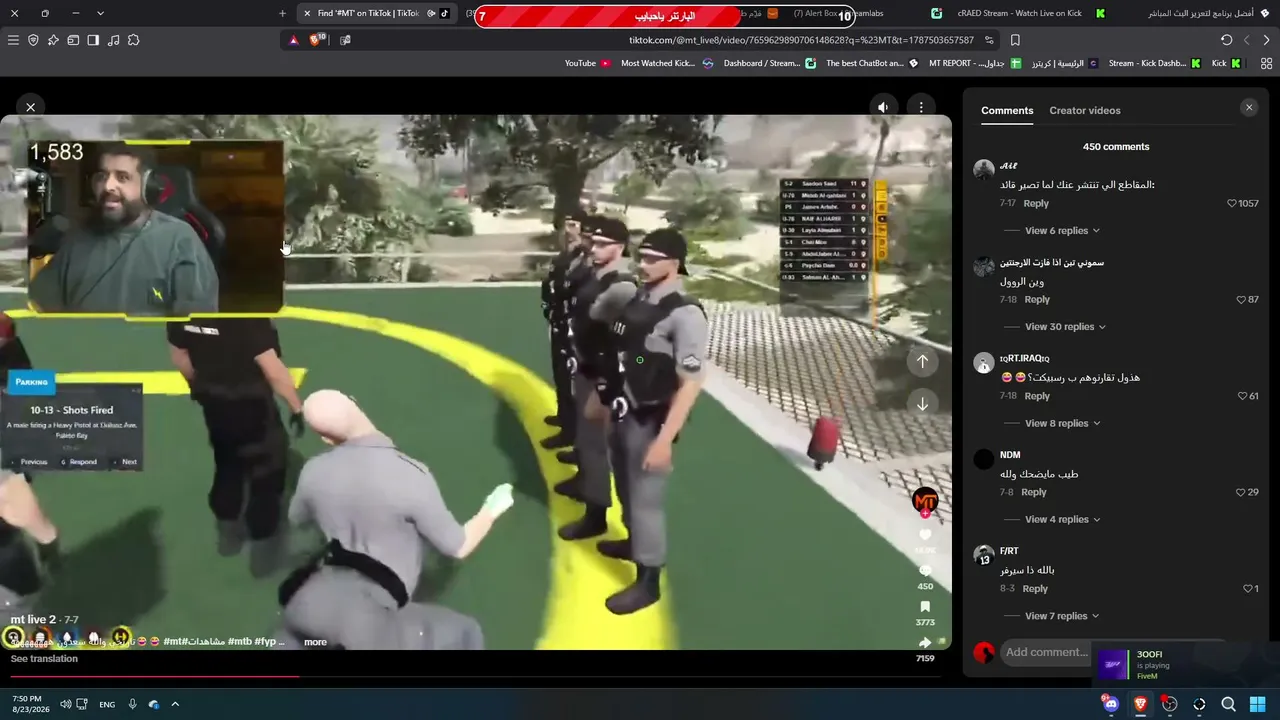This screenshot has width=1280, height=720.
Task: Reload the current page
Action: pyautogui.click(x=1227, y=40)
